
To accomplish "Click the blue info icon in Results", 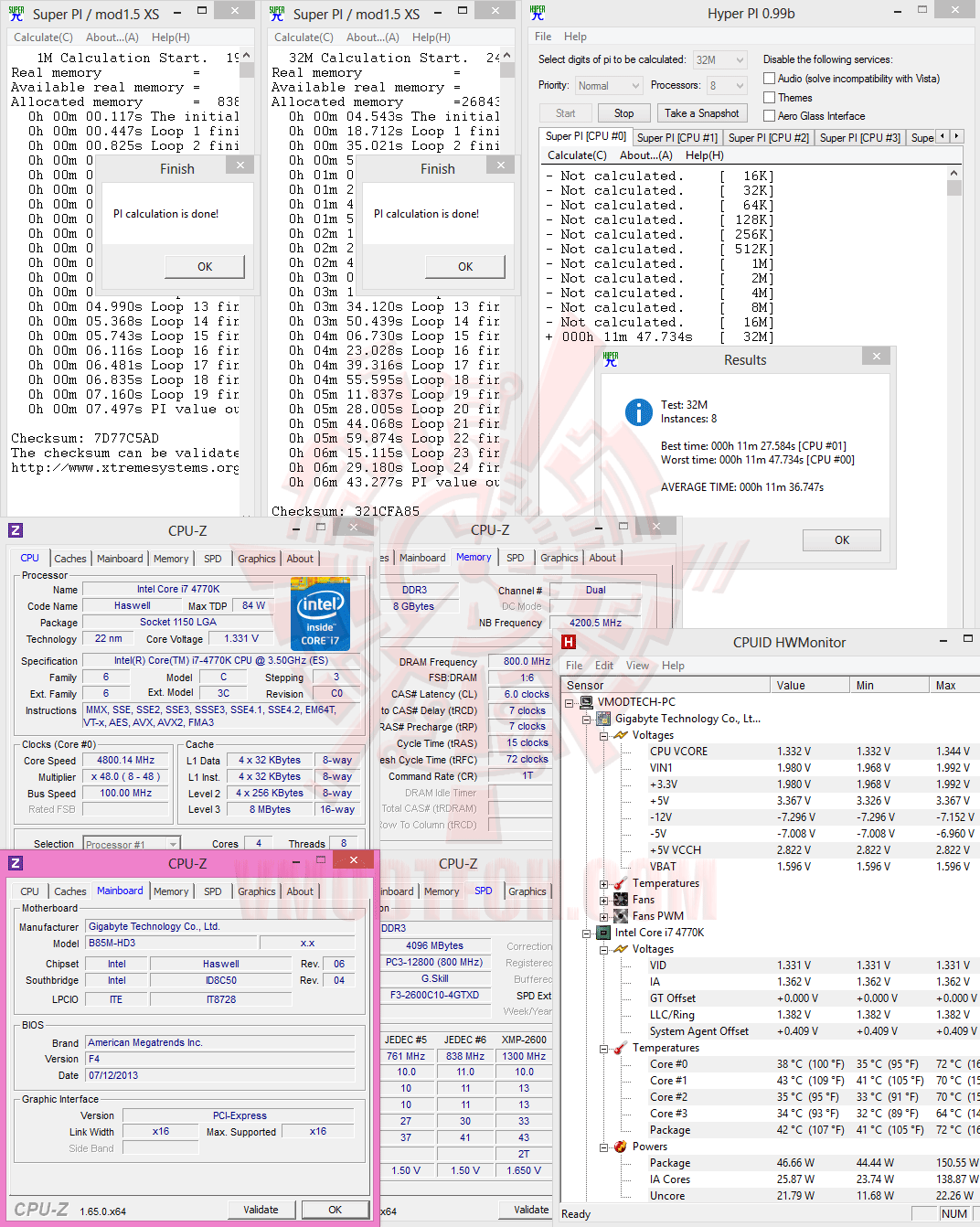I will coord(638,412).
